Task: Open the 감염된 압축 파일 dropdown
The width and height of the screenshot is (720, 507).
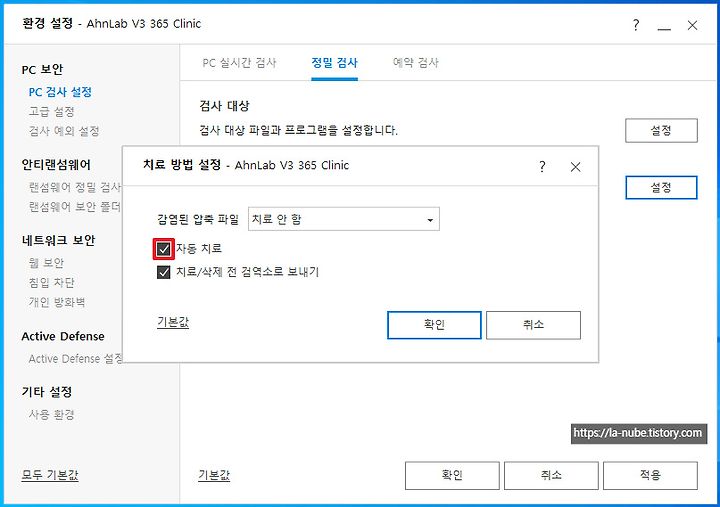Action: pyautogui.click(x=343, y=219)
